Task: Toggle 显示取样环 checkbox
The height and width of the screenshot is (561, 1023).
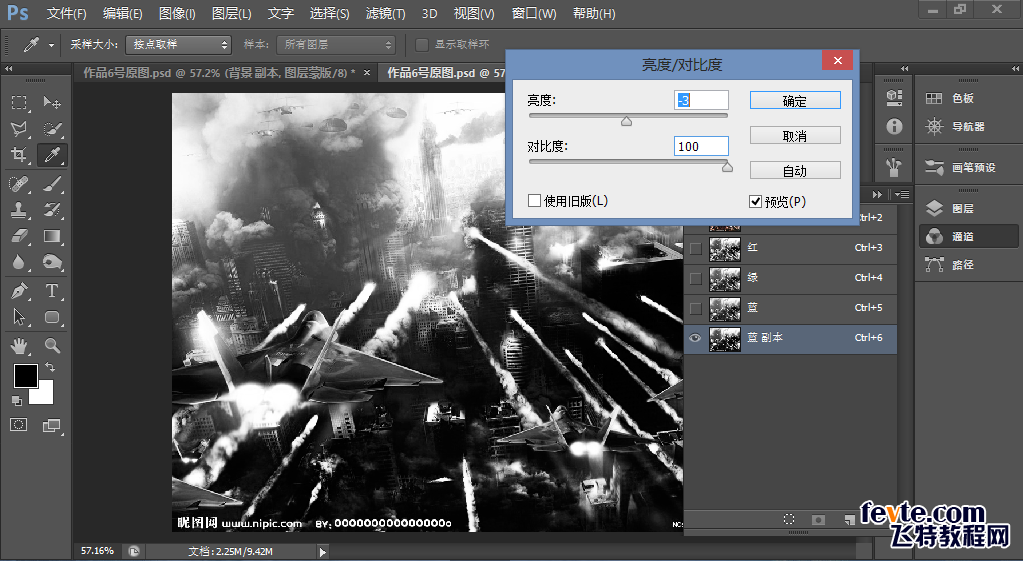Action: [422, 44]
